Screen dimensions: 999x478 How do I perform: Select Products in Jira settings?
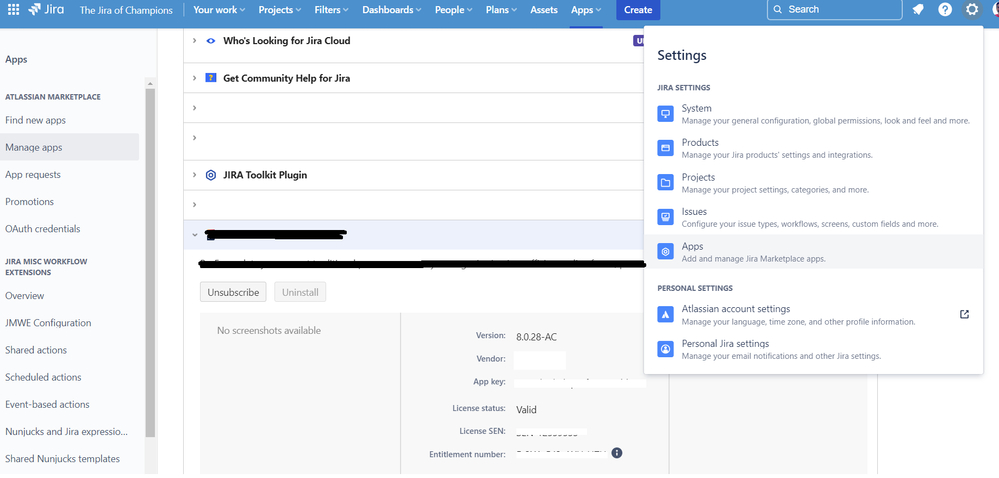(x=814, y=148)
